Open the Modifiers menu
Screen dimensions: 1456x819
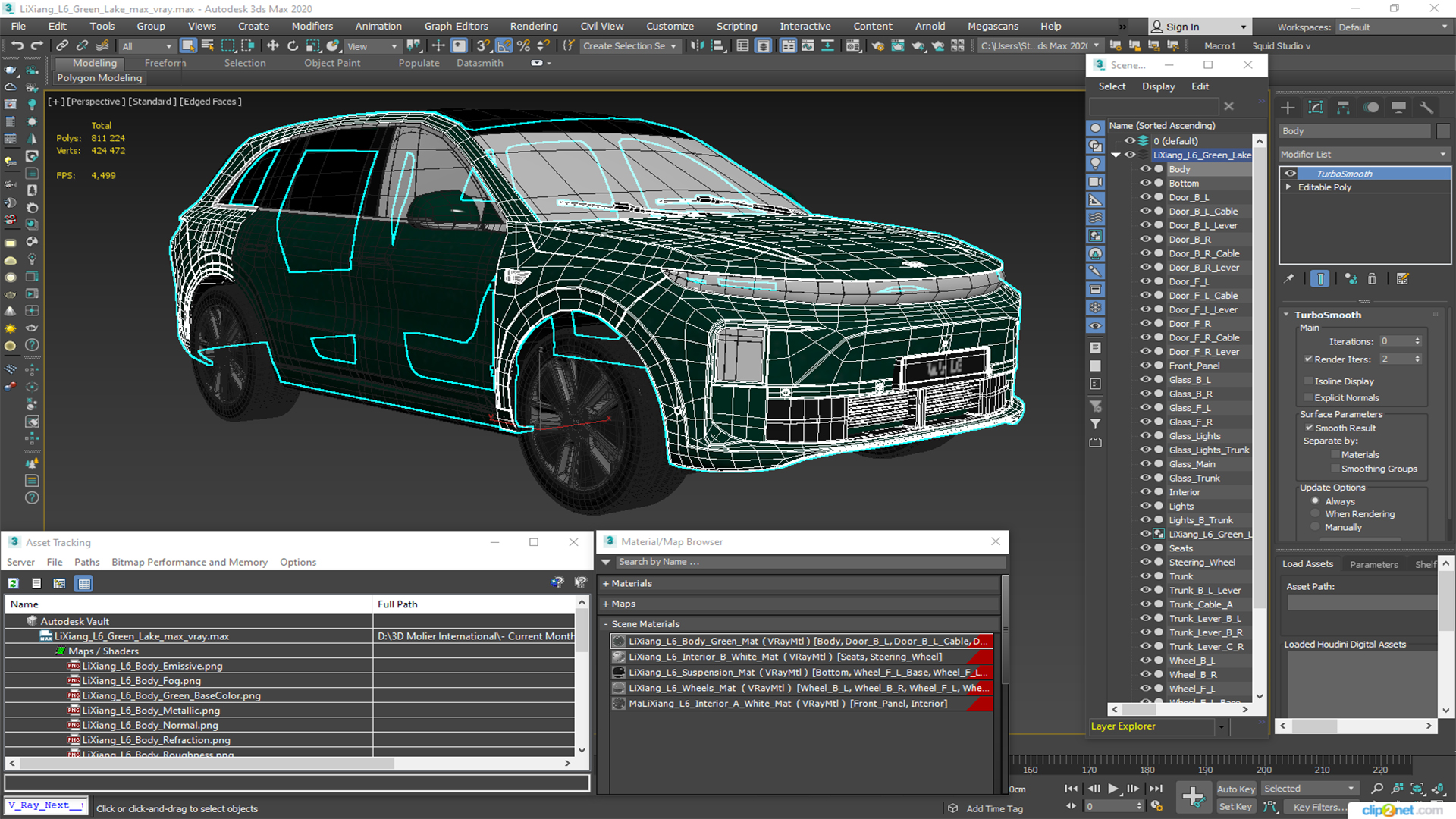(x=312, y=27)
